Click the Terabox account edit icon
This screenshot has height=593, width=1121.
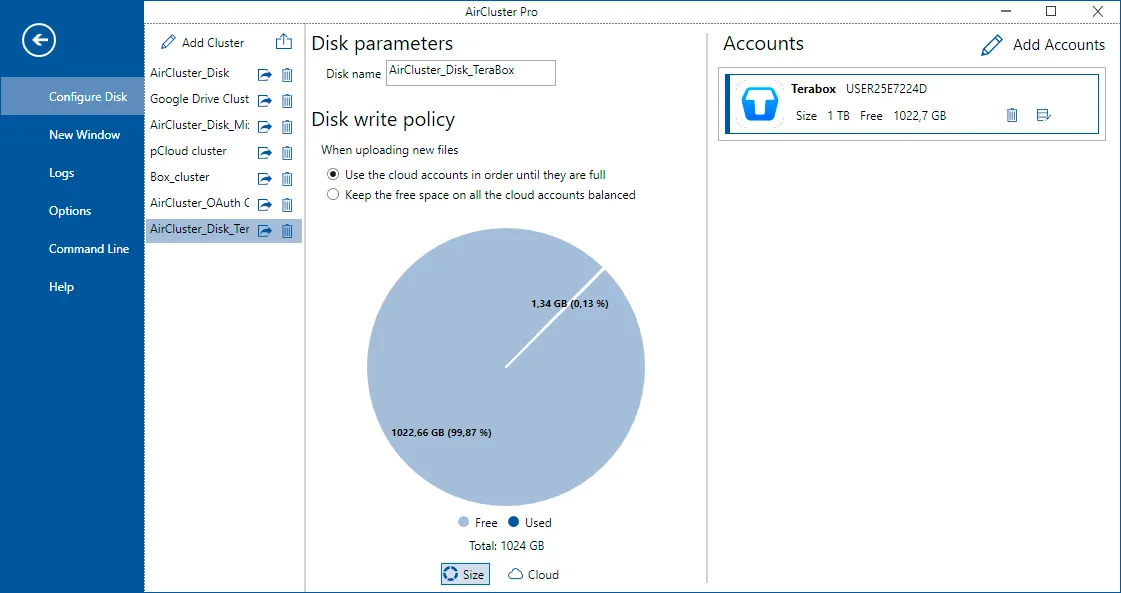1043,114
